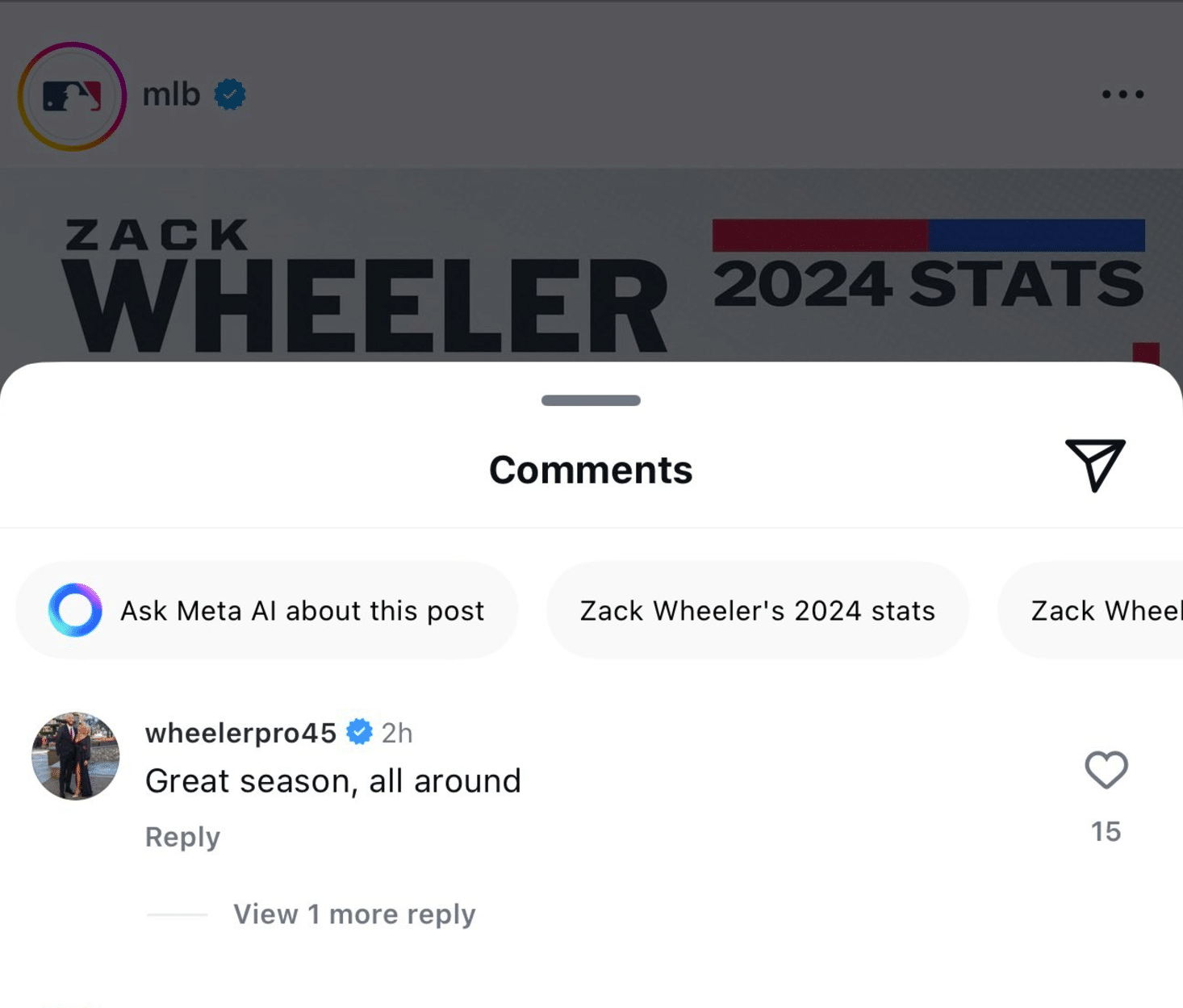Open the three-dot more options menu
Viewport: 1183px width, 1008px height.
click(1122, 94)
